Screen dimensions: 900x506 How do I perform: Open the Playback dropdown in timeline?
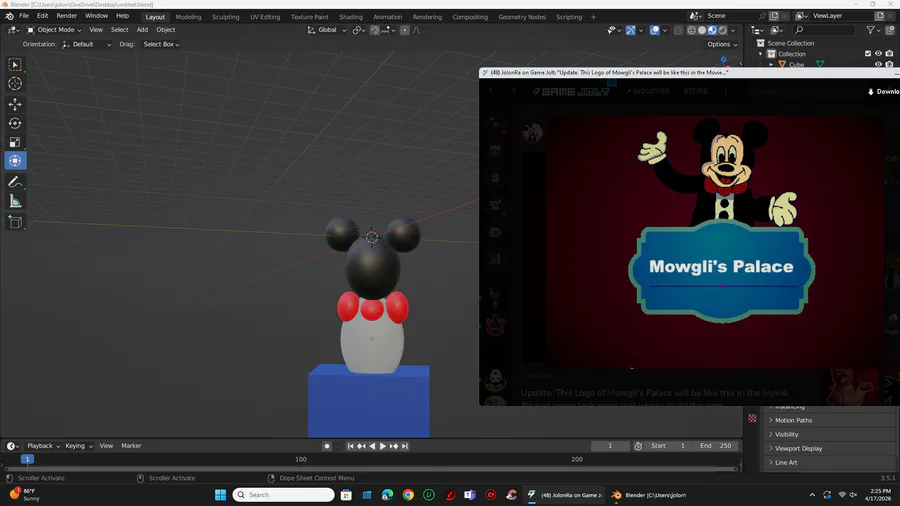(43, 446)
